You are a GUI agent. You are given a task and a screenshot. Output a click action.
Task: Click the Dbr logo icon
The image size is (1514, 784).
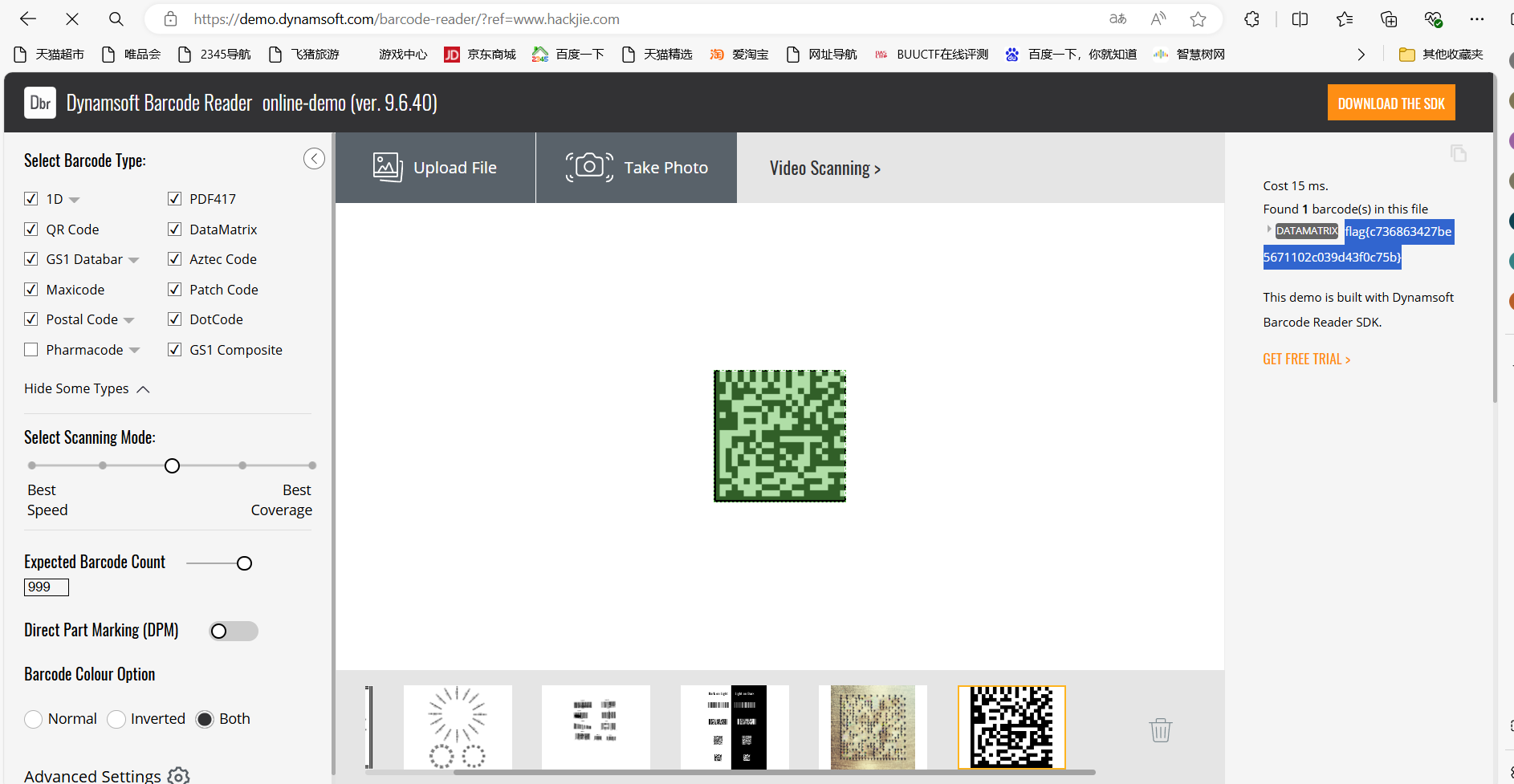point(40,103)
